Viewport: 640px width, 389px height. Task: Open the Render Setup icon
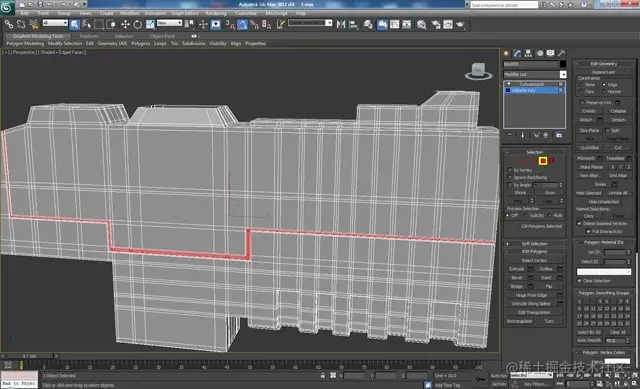[x=436, y=24]
